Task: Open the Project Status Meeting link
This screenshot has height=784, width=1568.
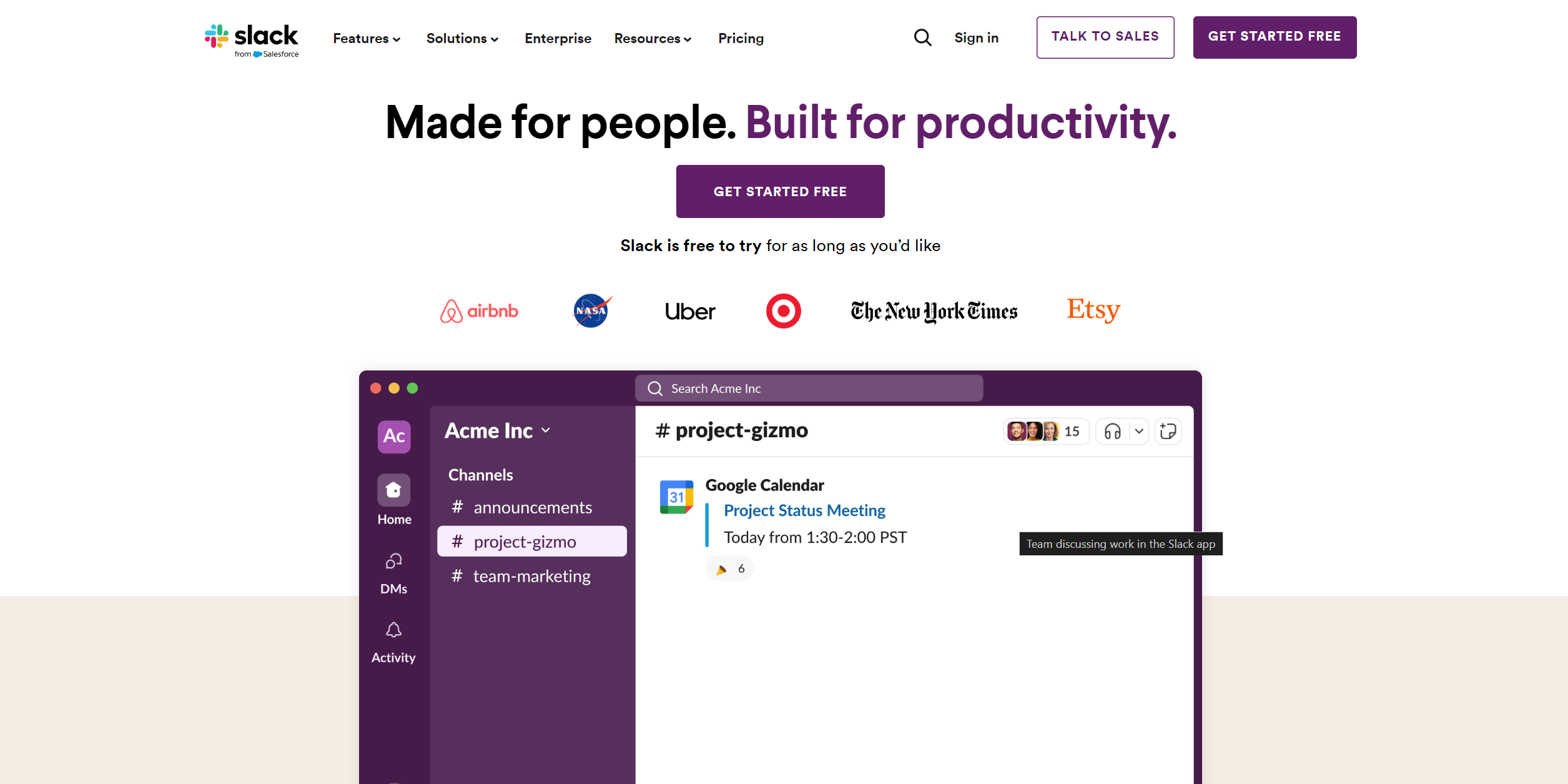Action: [x=804, y=510]
